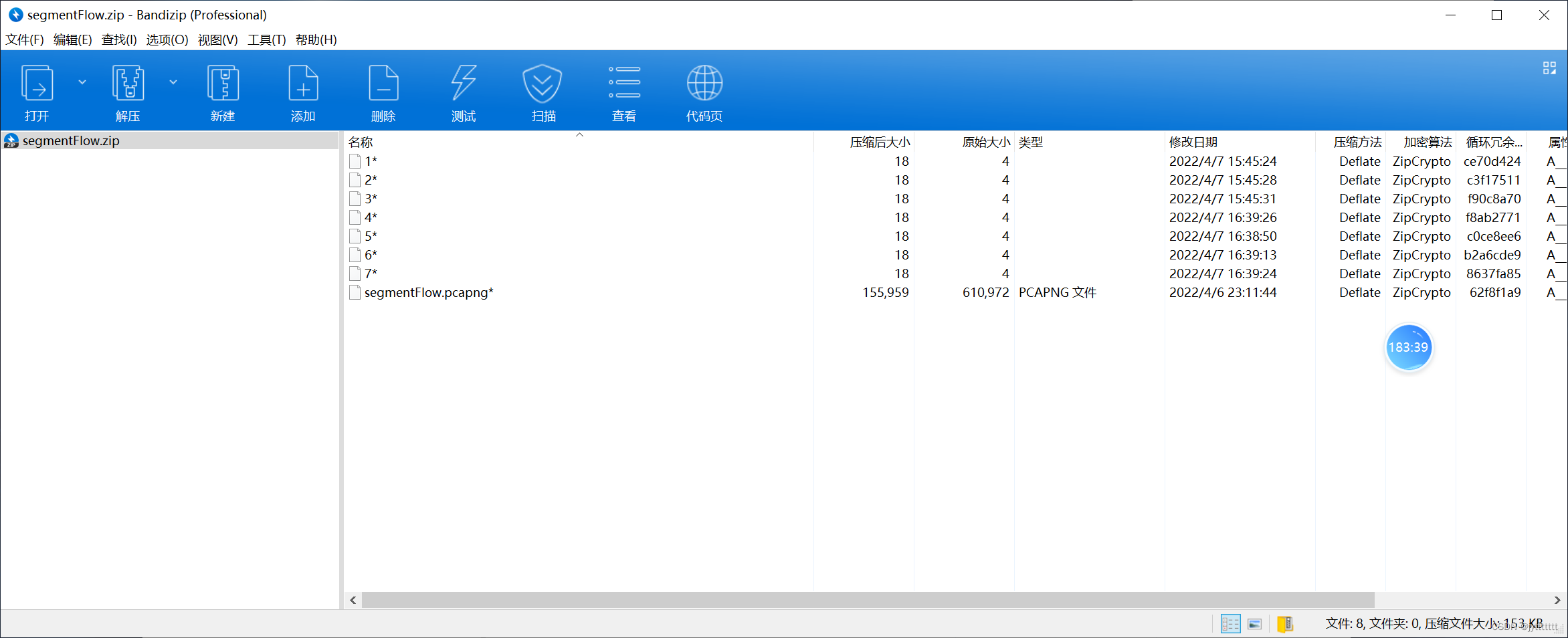Screen dimensions: 1568x638
Task: Click CRC value b2a6cde9 for file 6*
Action: (x=1492, y=255)
